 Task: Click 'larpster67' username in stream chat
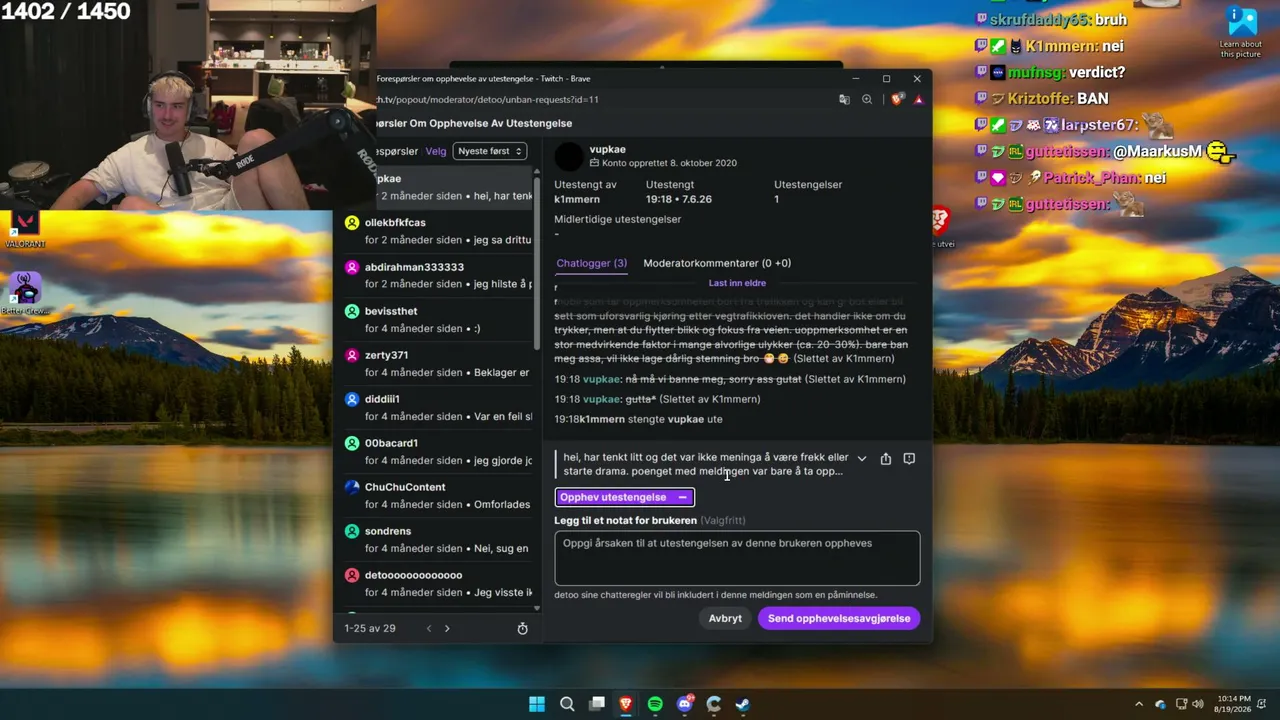(x=1099, y=125)
